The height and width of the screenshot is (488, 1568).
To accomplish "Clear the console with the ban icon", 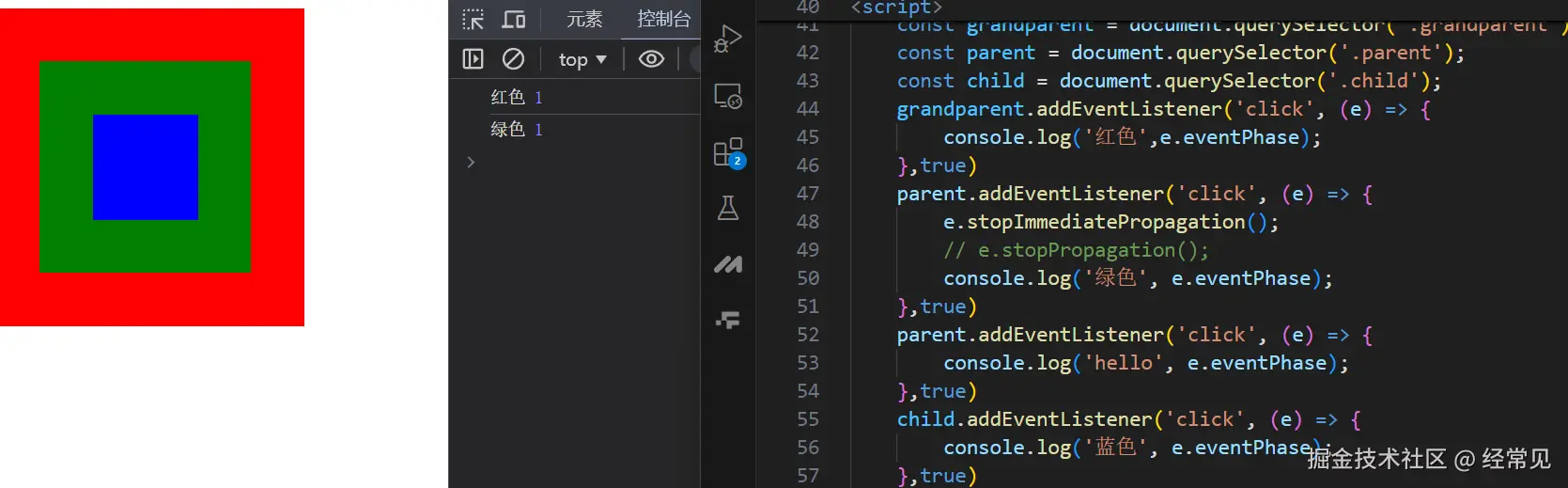I will coord(513,59).
